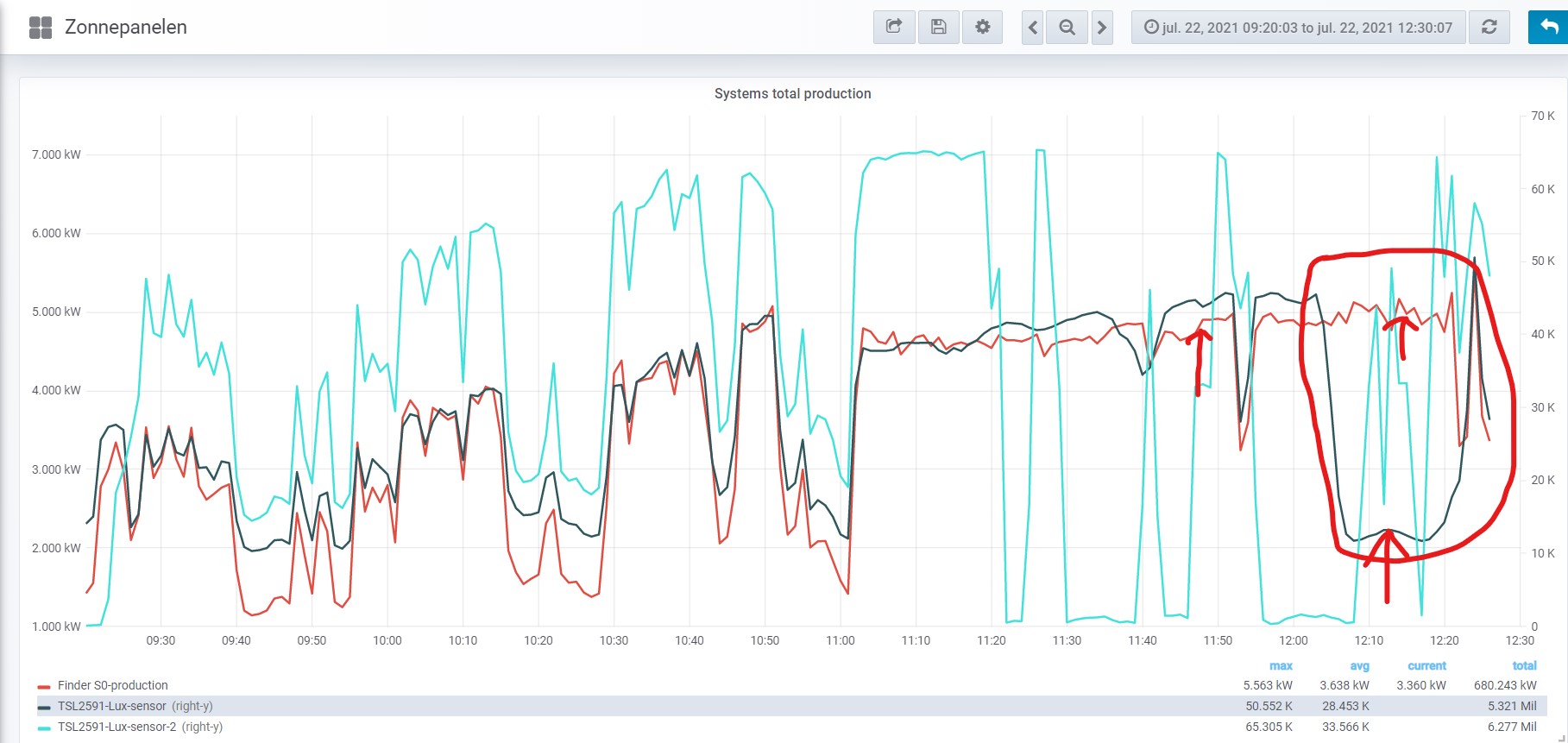The image size is (1568, 743).
Task: Sort legend by max column
Action: pos(1281,665)
